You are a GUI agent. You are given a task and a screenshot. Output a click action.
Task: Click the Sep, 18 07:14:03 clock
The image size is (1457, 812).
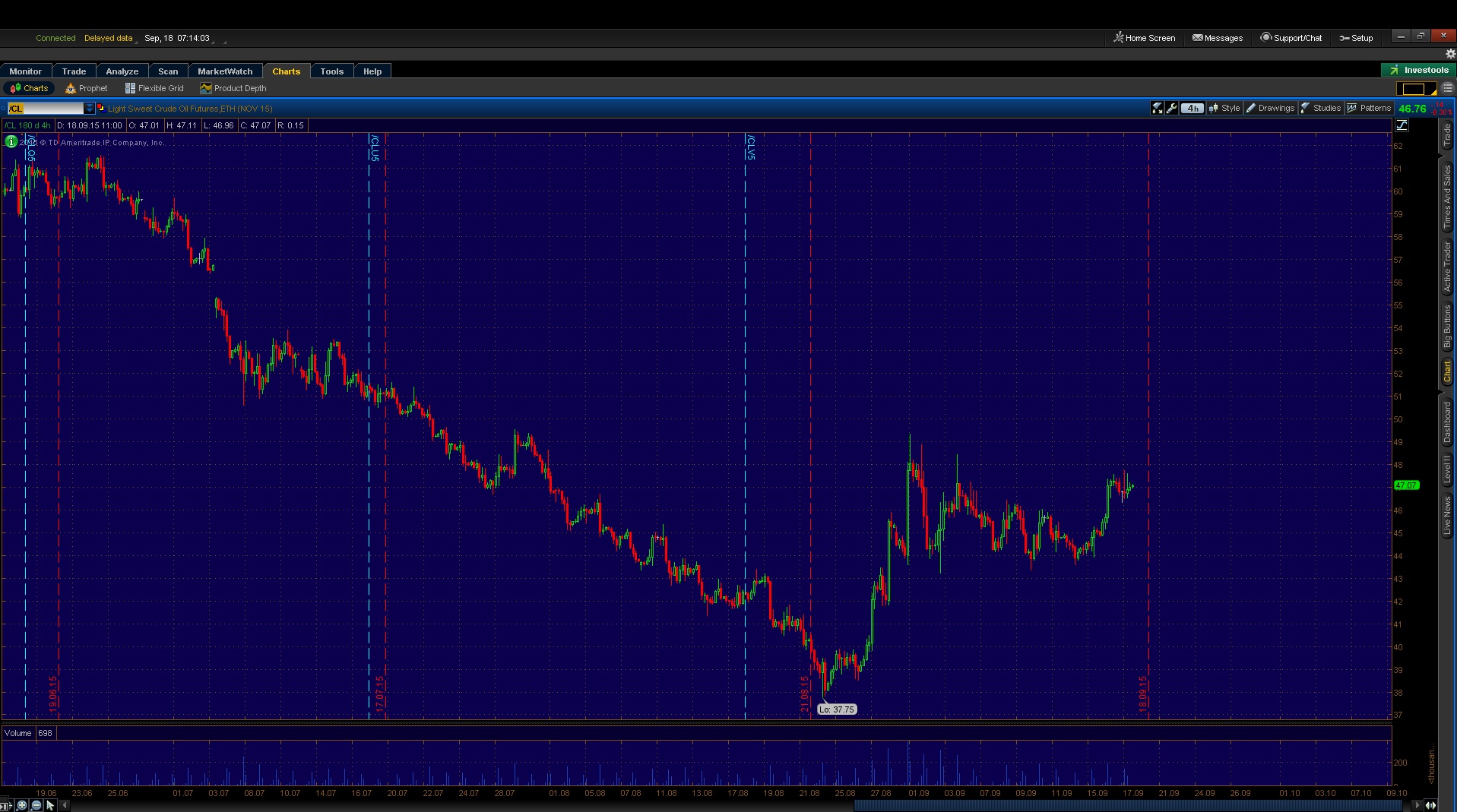(x=177, y=38)
